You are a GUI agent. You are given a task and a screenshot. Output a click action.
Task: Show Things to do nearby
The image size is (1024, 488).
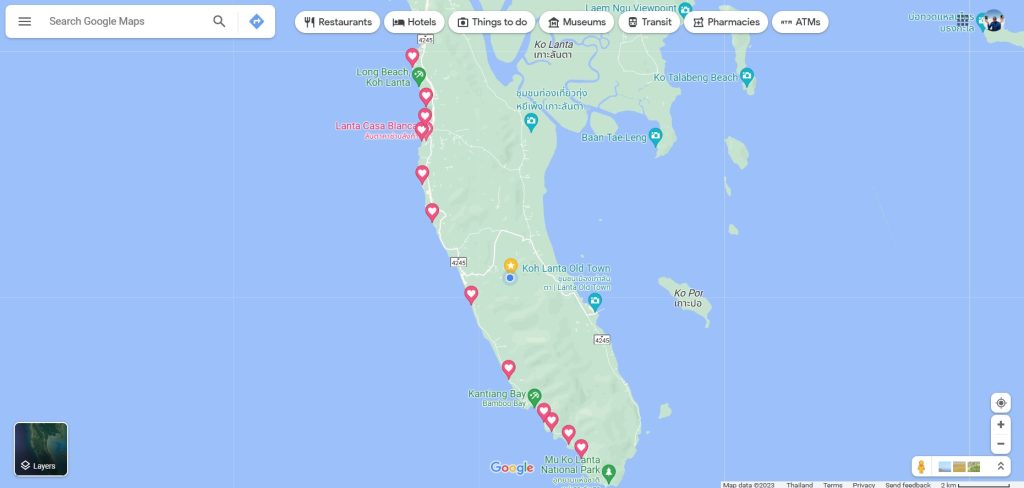tap(492, 22)
